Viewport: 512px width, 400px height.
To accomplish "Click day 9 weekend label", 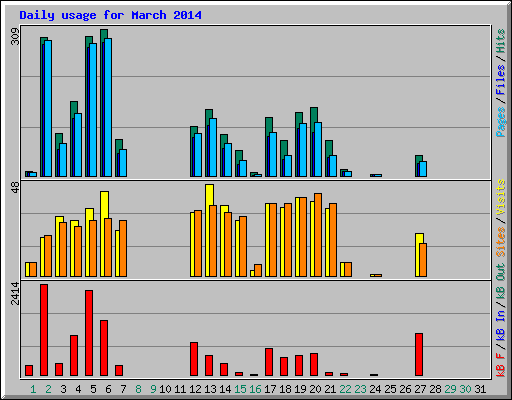I will (153, 389).
